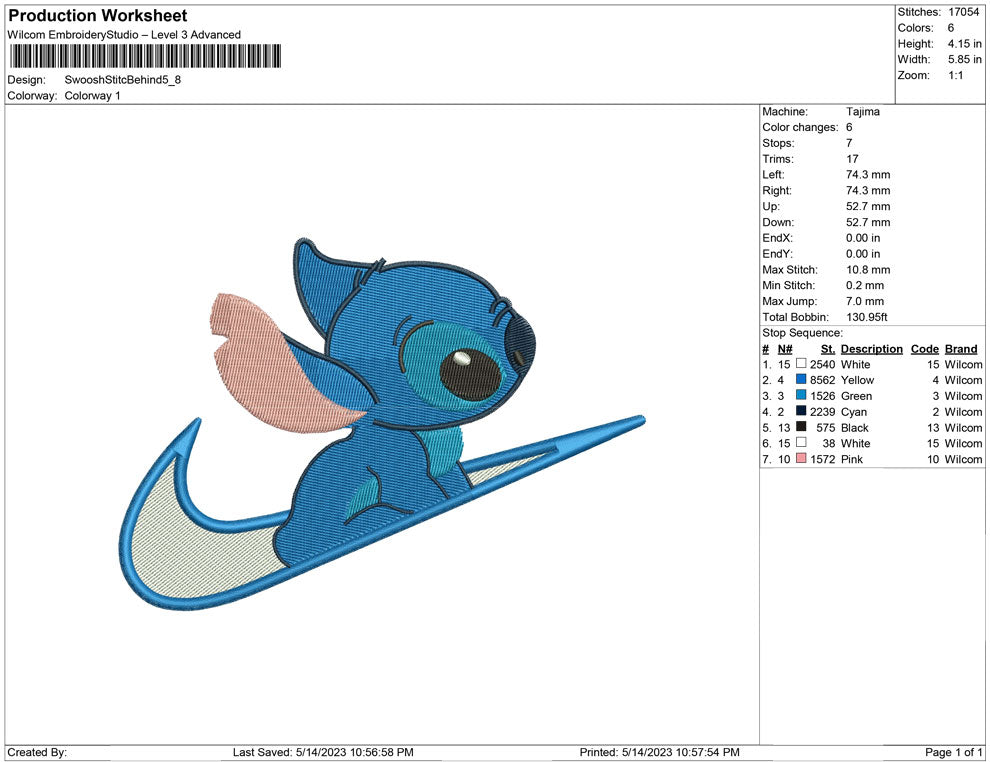Click the 'Left:' label
Viewport: 990px width, 762px height.
pos(773,175)
